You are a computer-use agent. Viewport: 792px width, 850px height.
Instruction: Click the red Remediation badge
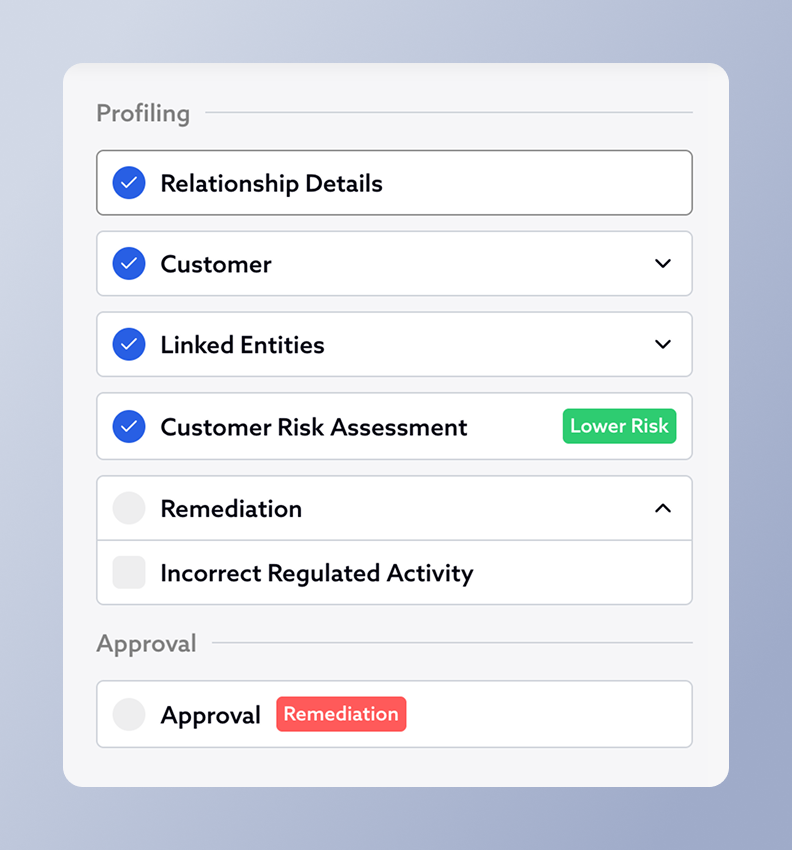pyautogui.click(x=341, y=714)
